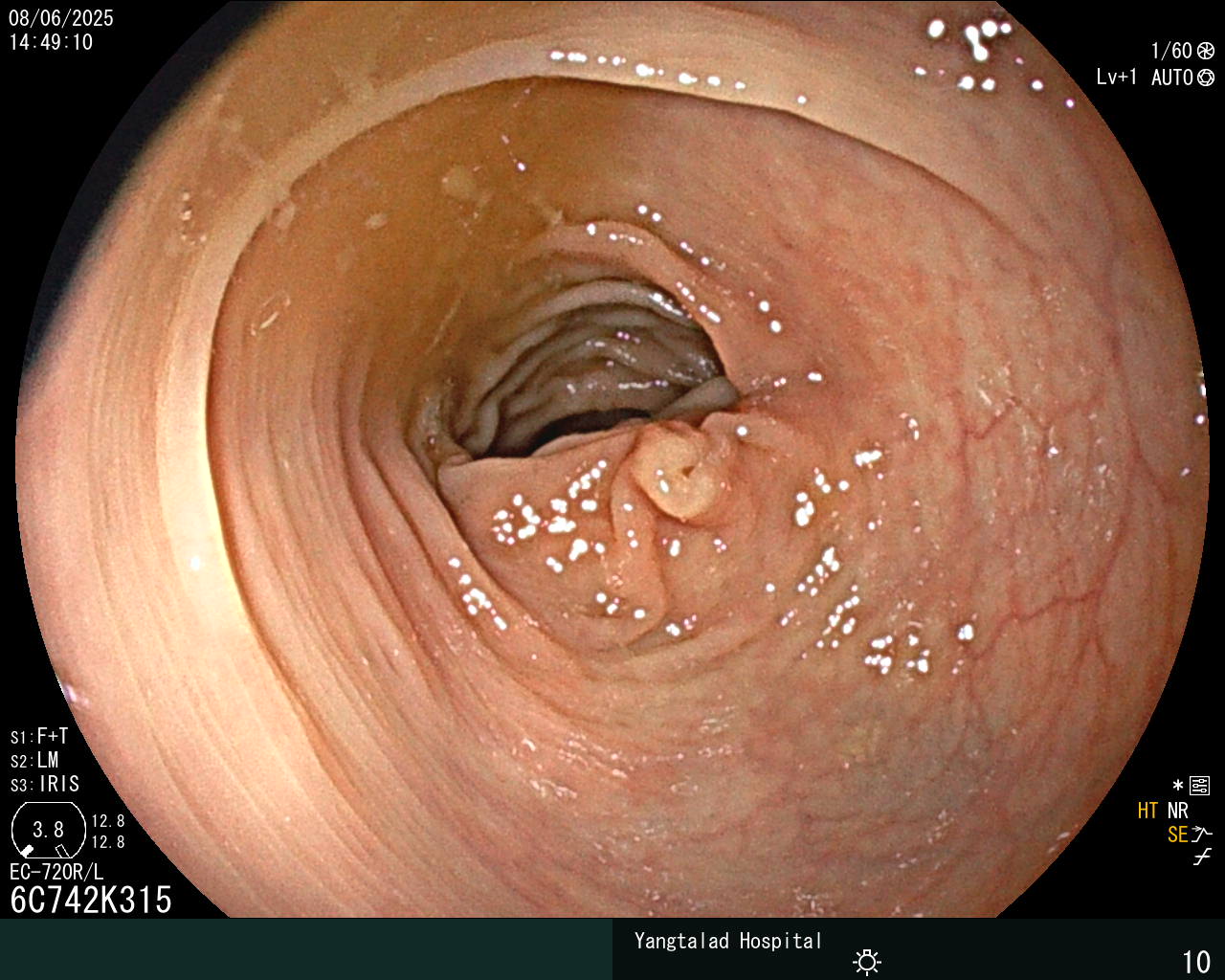Click the shutter speed value 1/60
This screenshot has width=1225, height=980.
[x=1171, y=51]
